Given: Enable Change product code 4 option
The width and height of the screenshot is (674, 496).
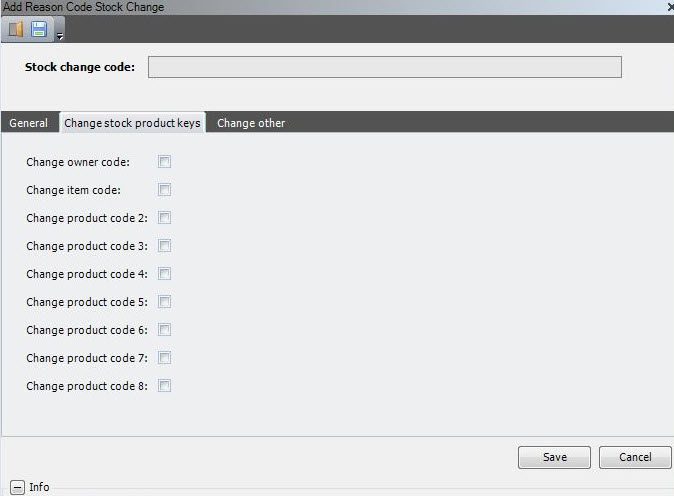Looking at the screenshot, I should point(164,273).
